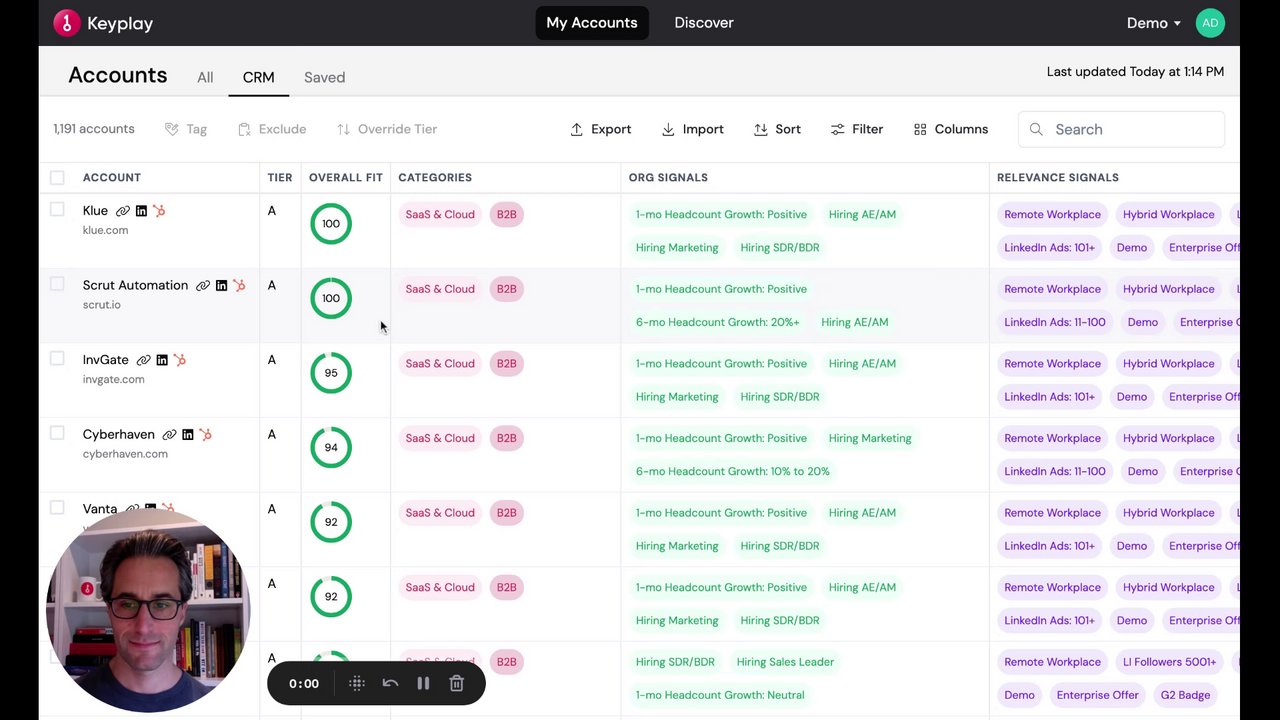Click the 'LI Followers 5001+' tag

[1169, 662]
